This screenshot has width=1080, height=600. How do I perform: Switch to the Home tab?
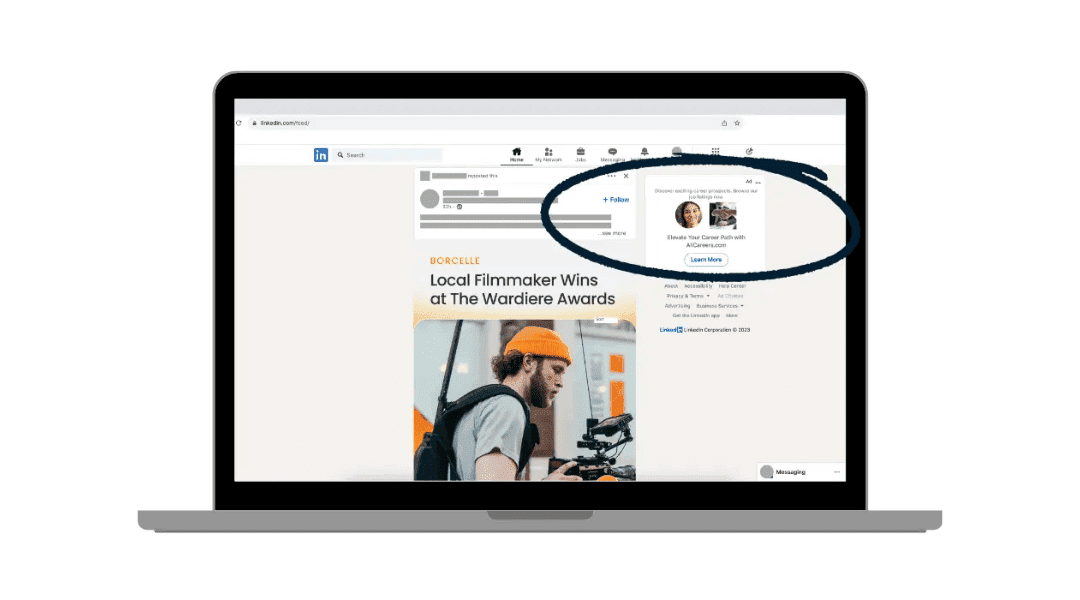point(517,153)
